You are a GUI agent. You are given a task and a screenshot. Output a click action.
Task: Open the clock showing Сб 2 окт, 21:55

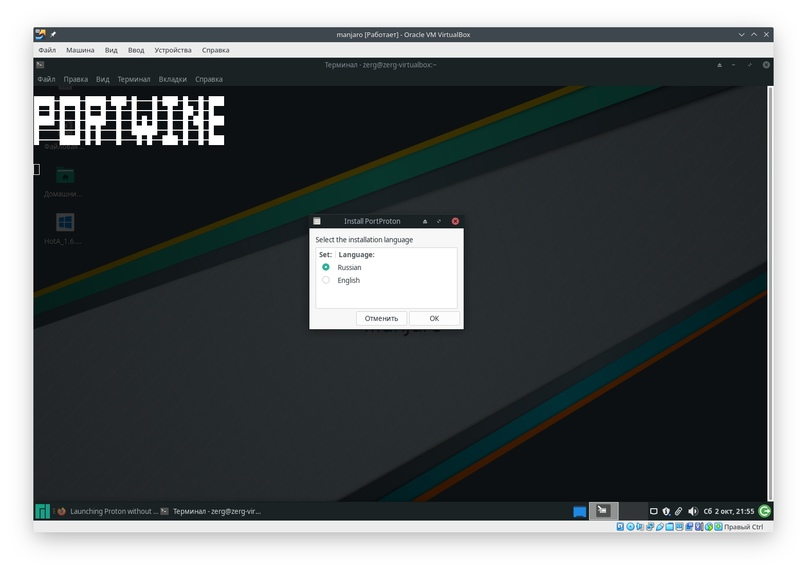tap(729, 511)
